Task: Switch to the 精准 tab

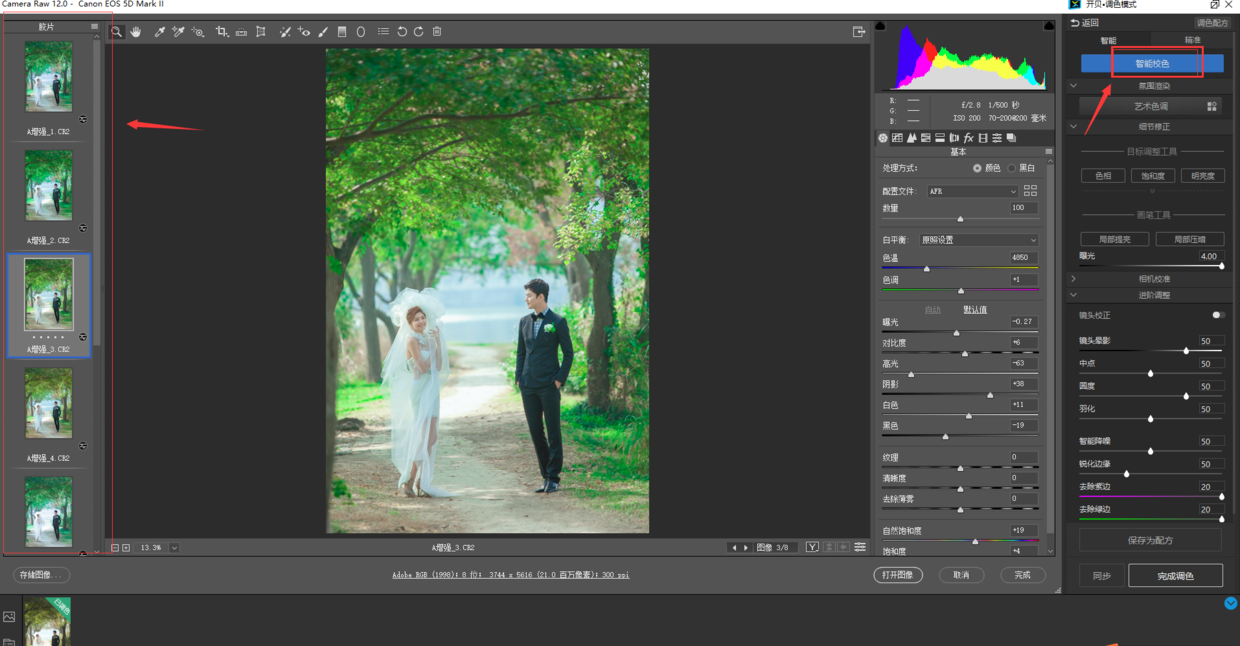Action: tap(1193, 41)
